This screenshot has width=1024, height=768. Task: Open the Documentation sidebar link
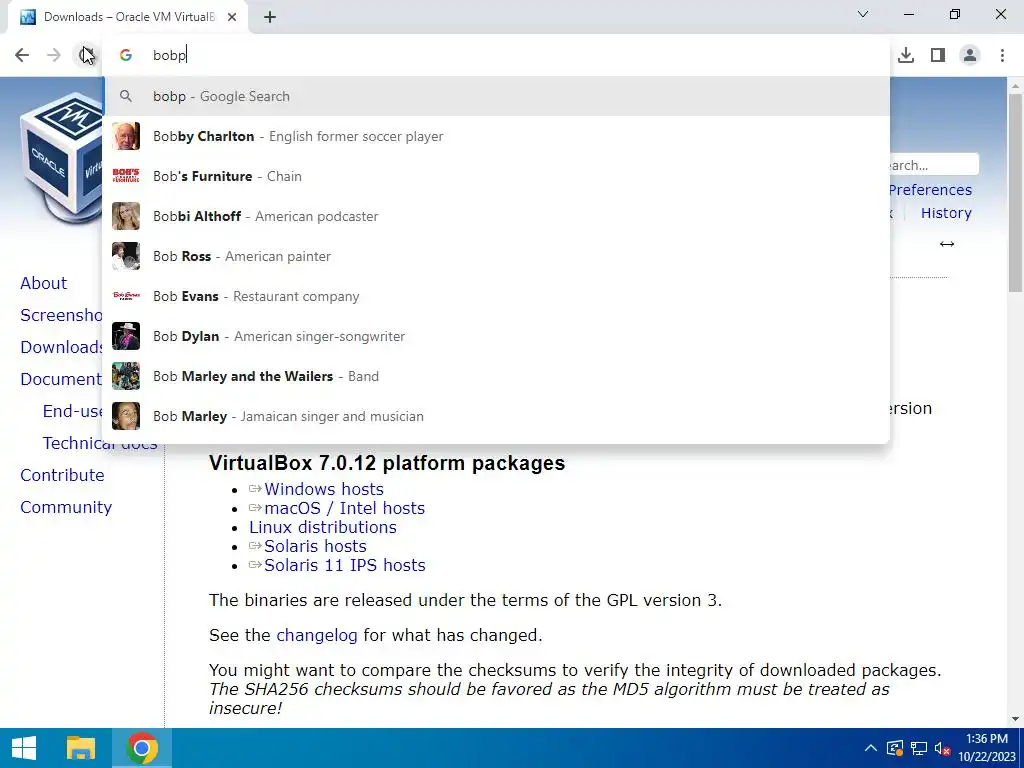coord(61,379)
